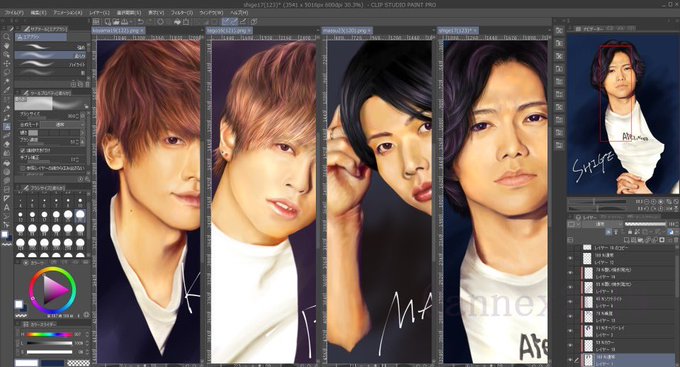680x367 pixels.
Task: Toggle first highlighted snap icon in command bar
Action: tap(226, 21)
